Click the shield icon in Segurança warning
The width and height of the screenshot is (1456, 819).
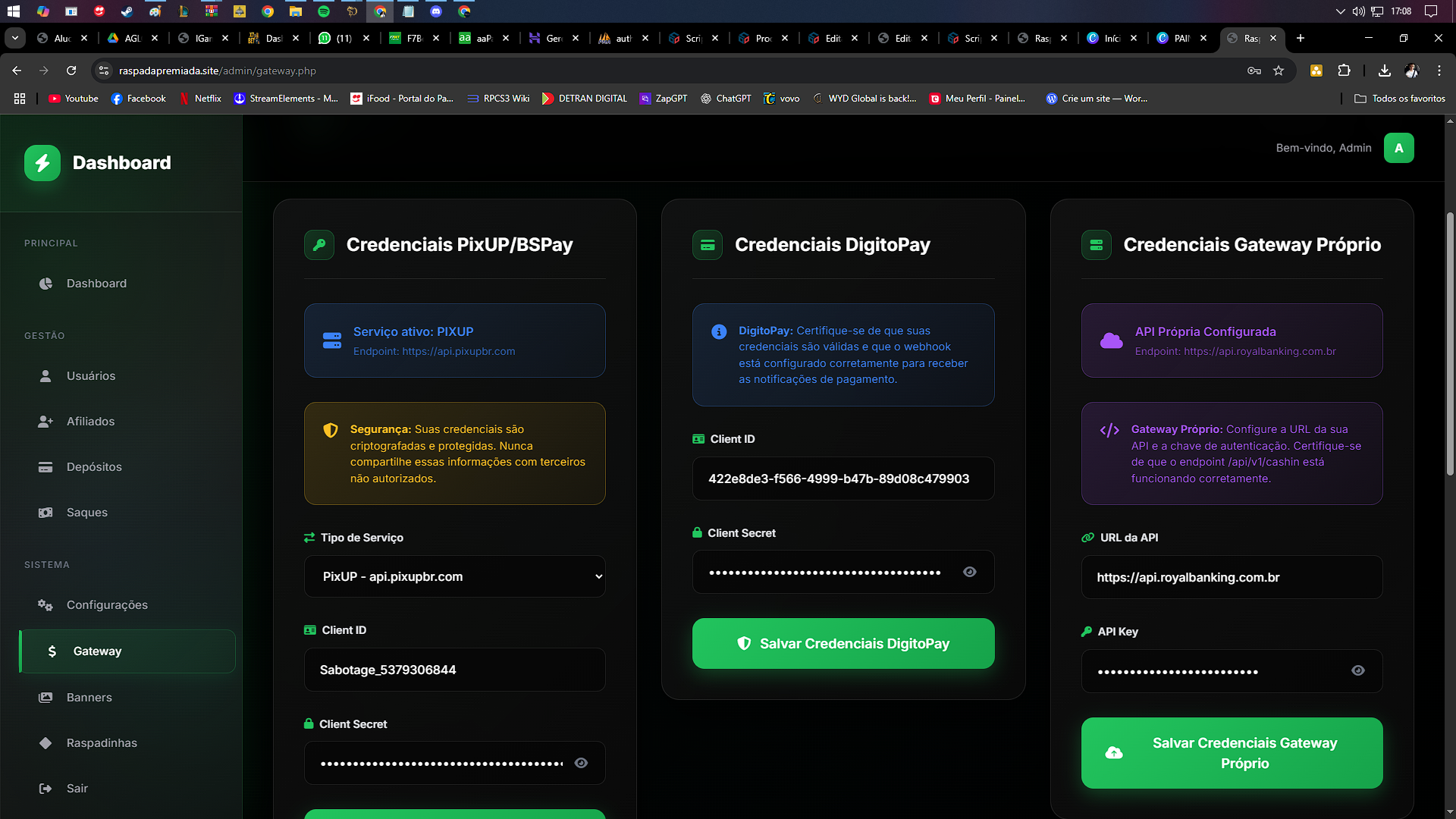(331, 430)
